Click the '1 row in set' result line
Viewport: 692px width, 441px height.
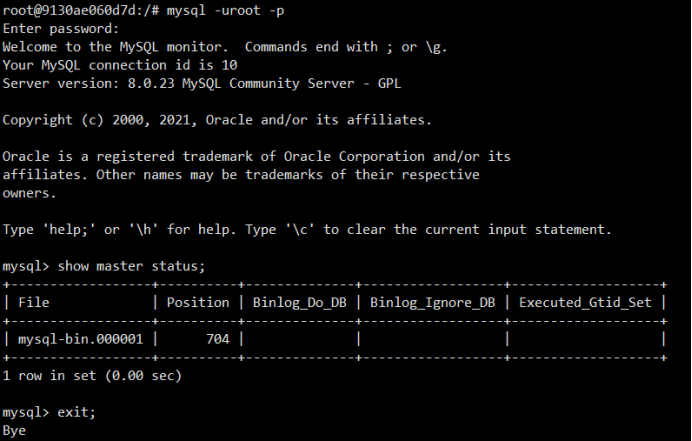91,376
